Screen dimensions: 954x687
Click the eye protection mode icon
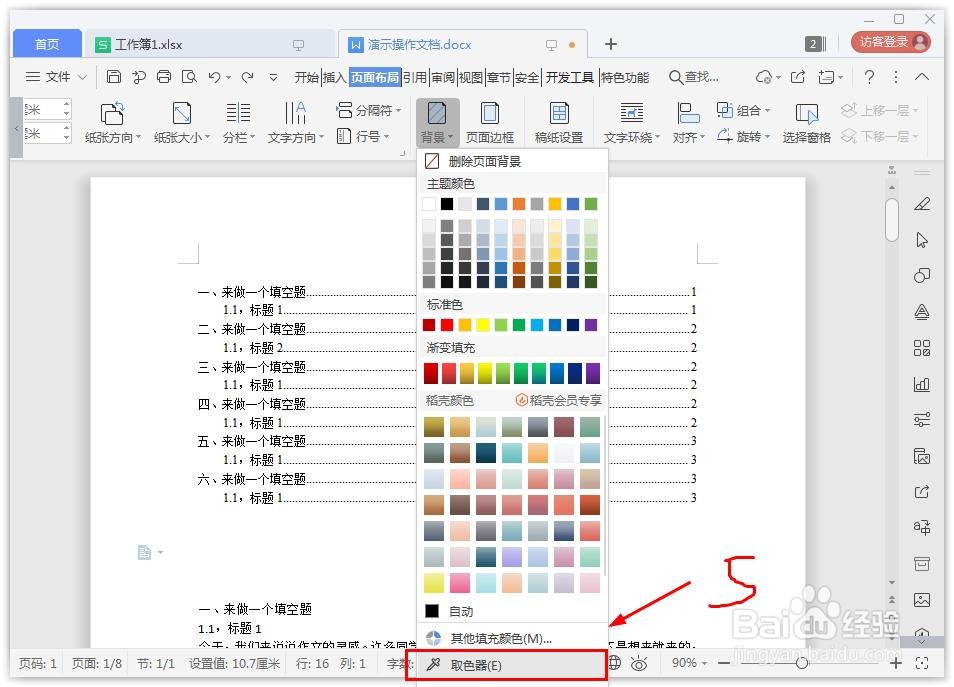640,662
